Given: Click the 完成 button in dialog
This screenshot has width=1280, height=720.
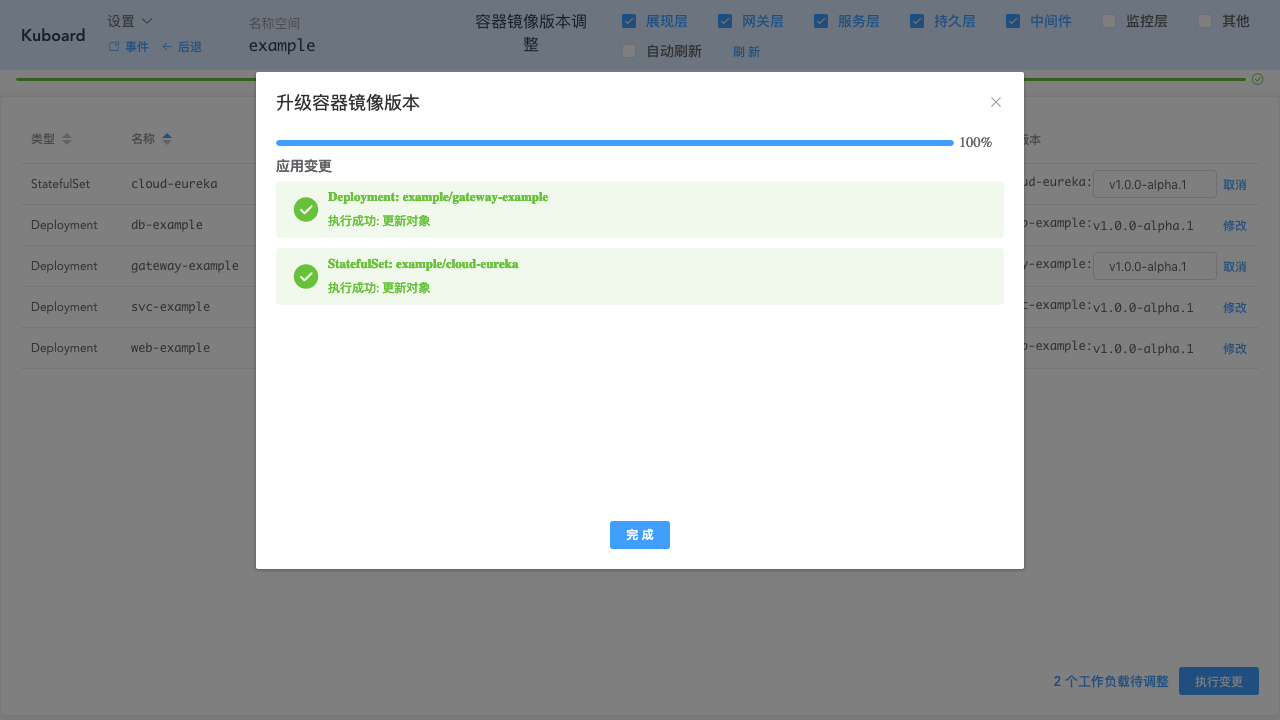Looking at the screenshot, I should tap(639, 535).
